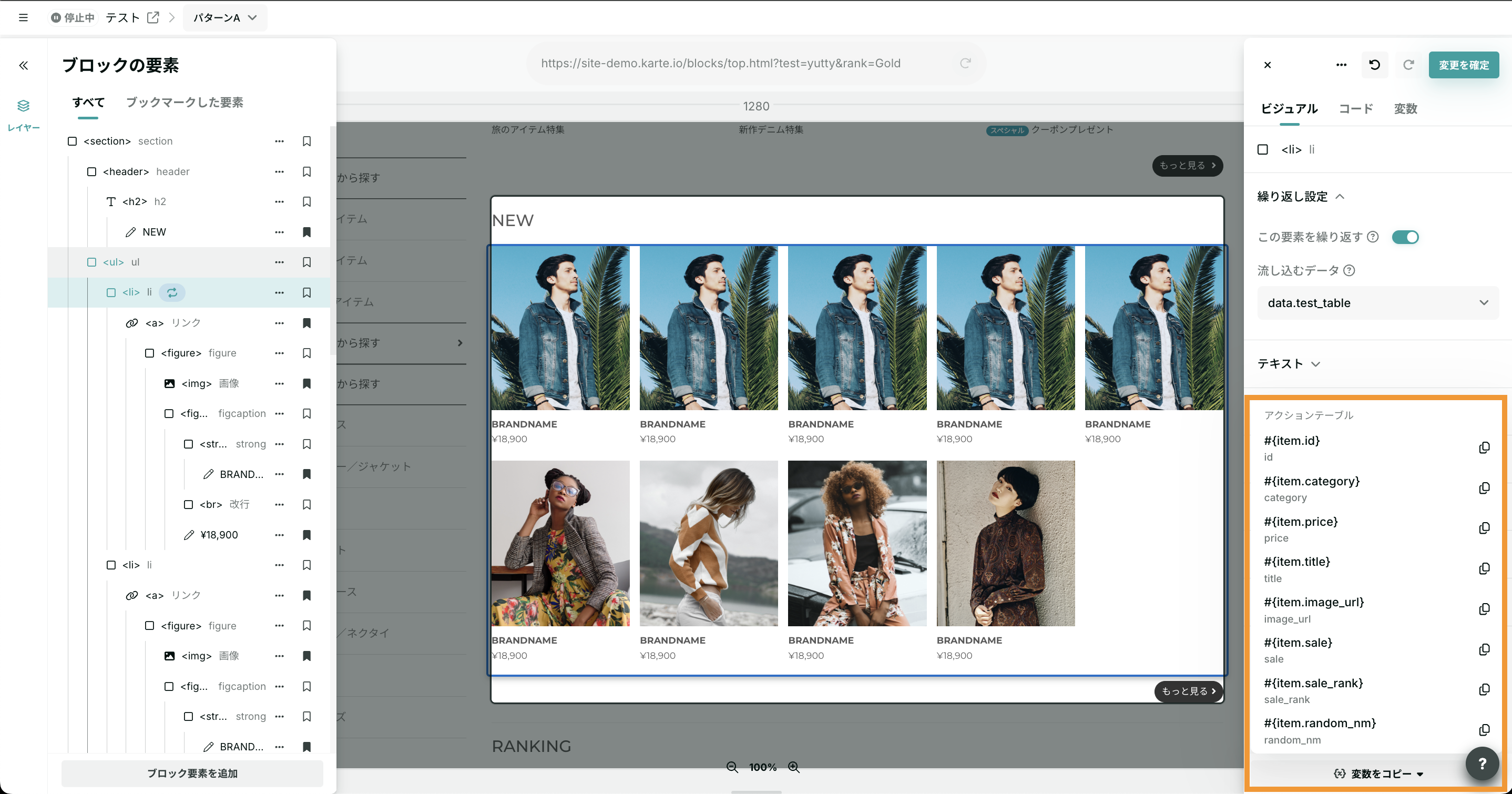The height and width of the screenshot is (794, 1512).
Task: Click ブロック要素を追加 button
Action: pyautogui.click(x=192, y=773)
